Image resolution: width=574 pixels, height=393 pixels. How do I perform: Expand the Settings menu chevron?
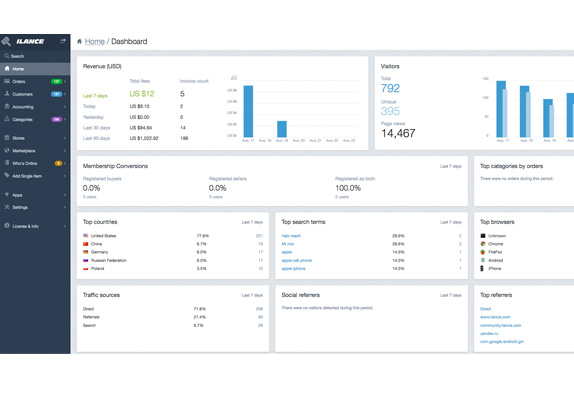pyautogui.click(x=65, y=207)
